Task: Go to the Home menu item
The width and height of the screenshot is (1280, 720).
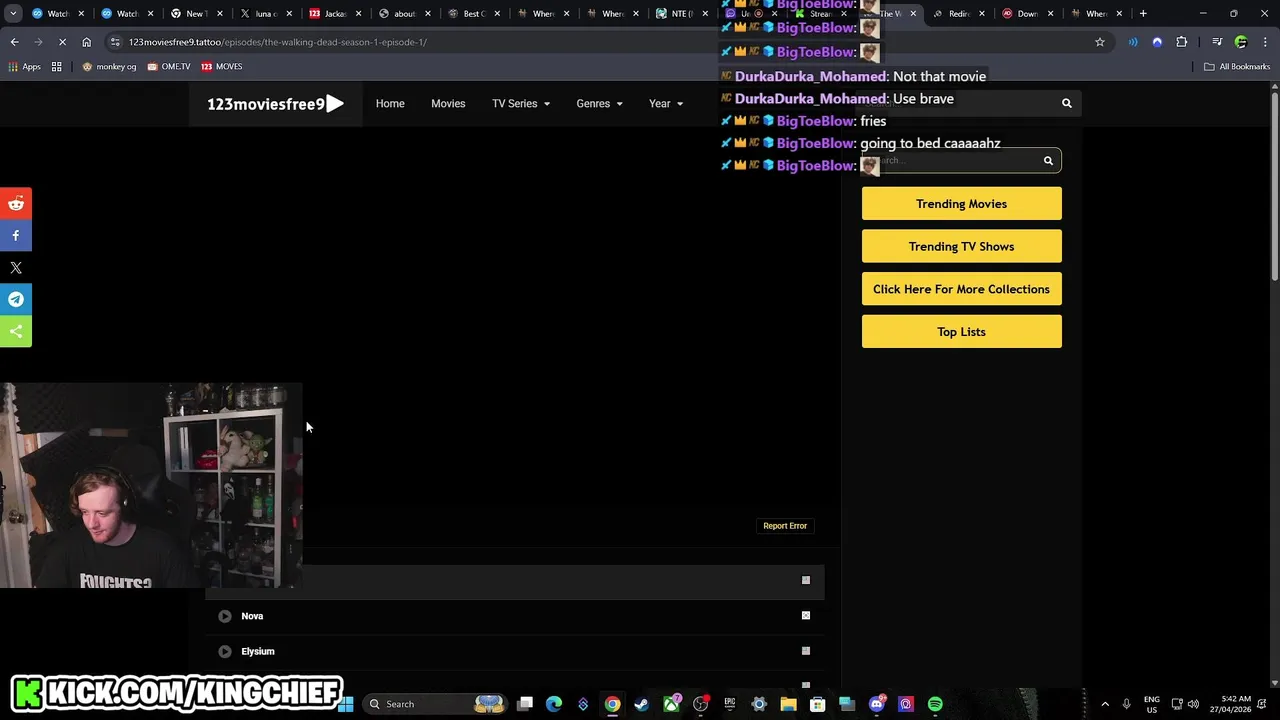Action: pos(390,104)
